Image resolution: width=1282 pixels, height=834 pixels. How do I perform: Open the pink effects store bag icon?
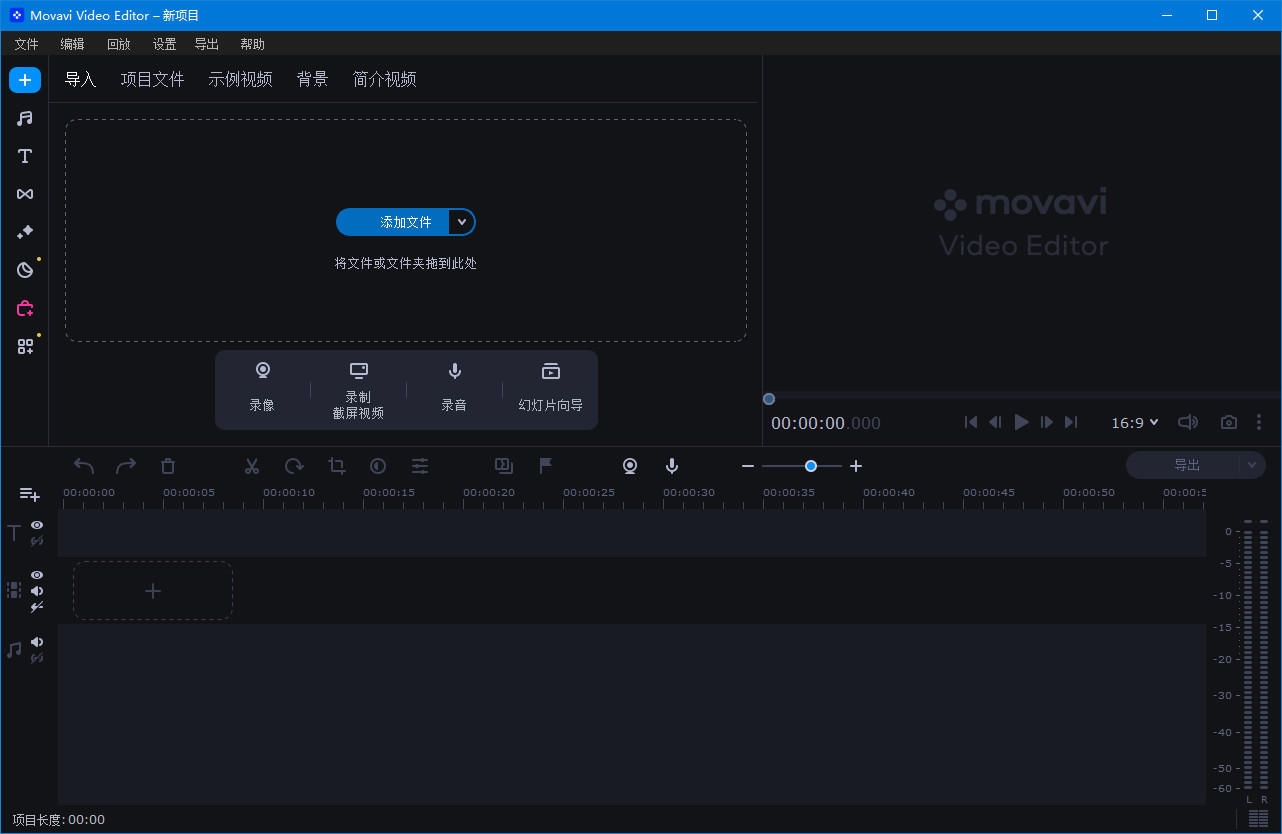tap(25, 308)
